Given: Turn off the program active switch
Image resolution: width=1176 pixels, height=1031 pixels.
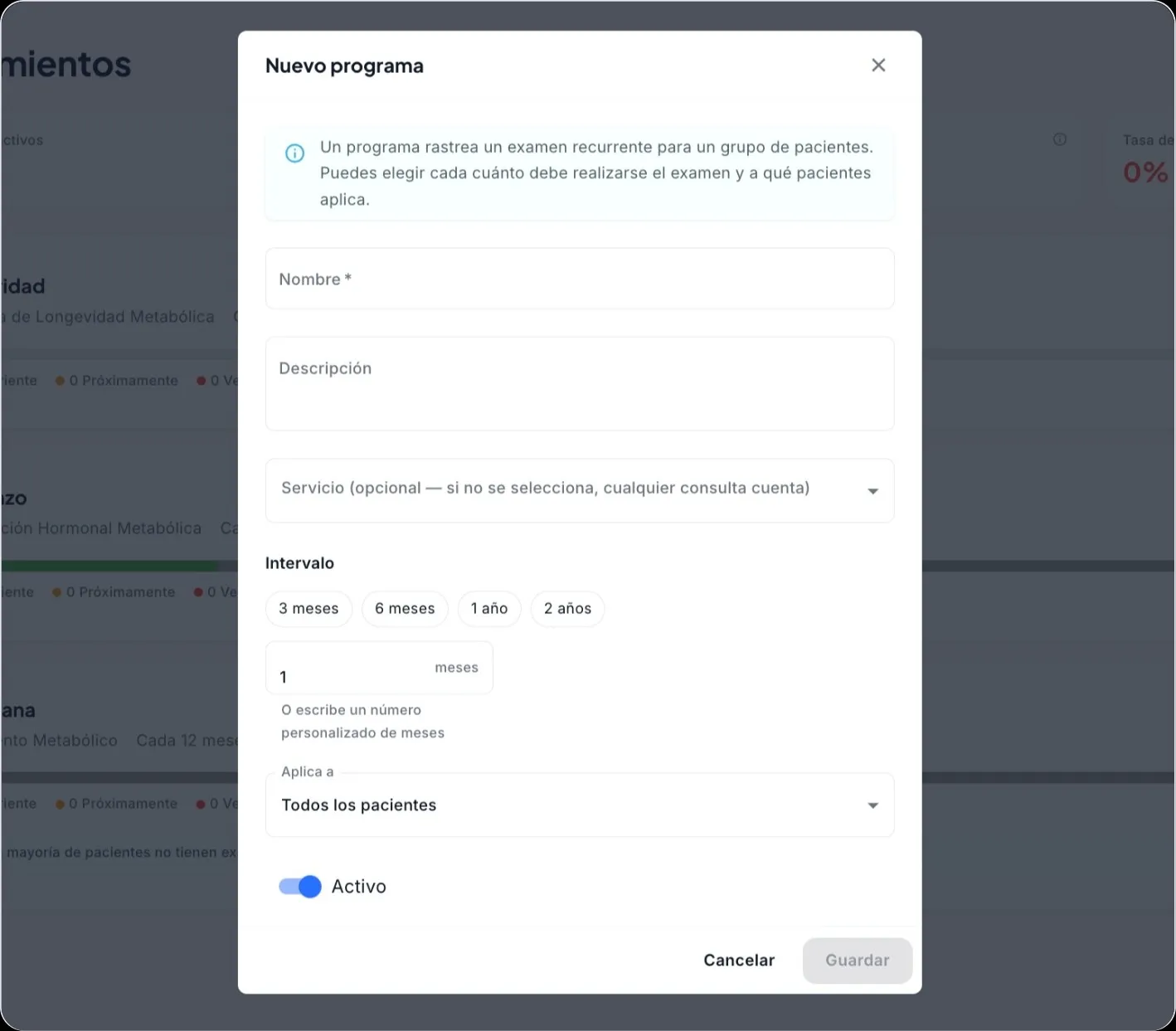Looking at the screenshot, I should click(299, 886).
